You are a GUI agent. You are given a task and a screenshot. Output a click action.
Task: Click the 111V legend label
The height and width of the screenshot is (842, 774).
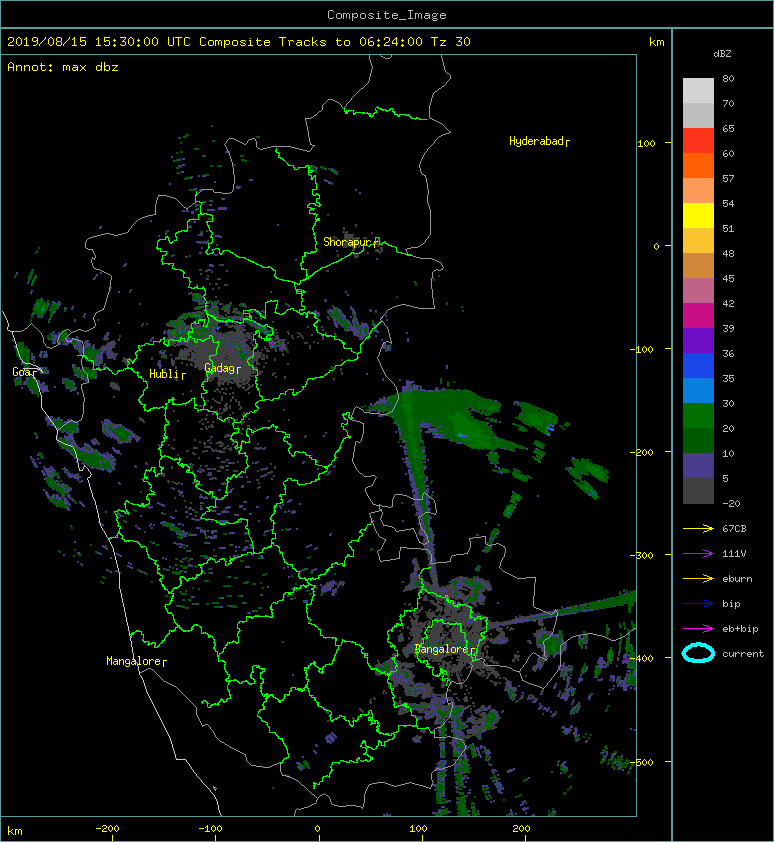click(x=734, y=554)
